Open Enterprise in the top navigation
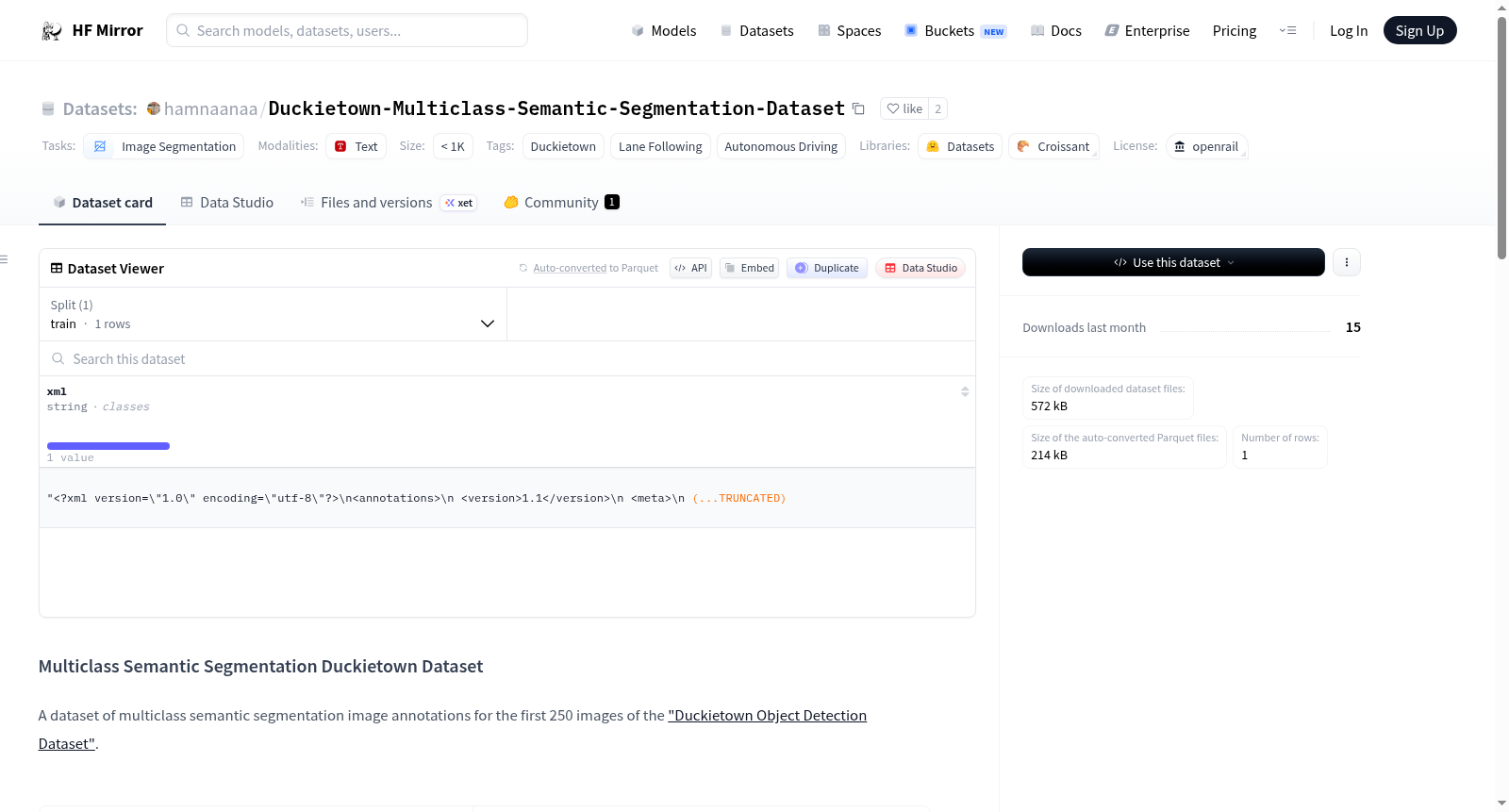This screenshot has height=812, width=1509. click(1147, 31)
